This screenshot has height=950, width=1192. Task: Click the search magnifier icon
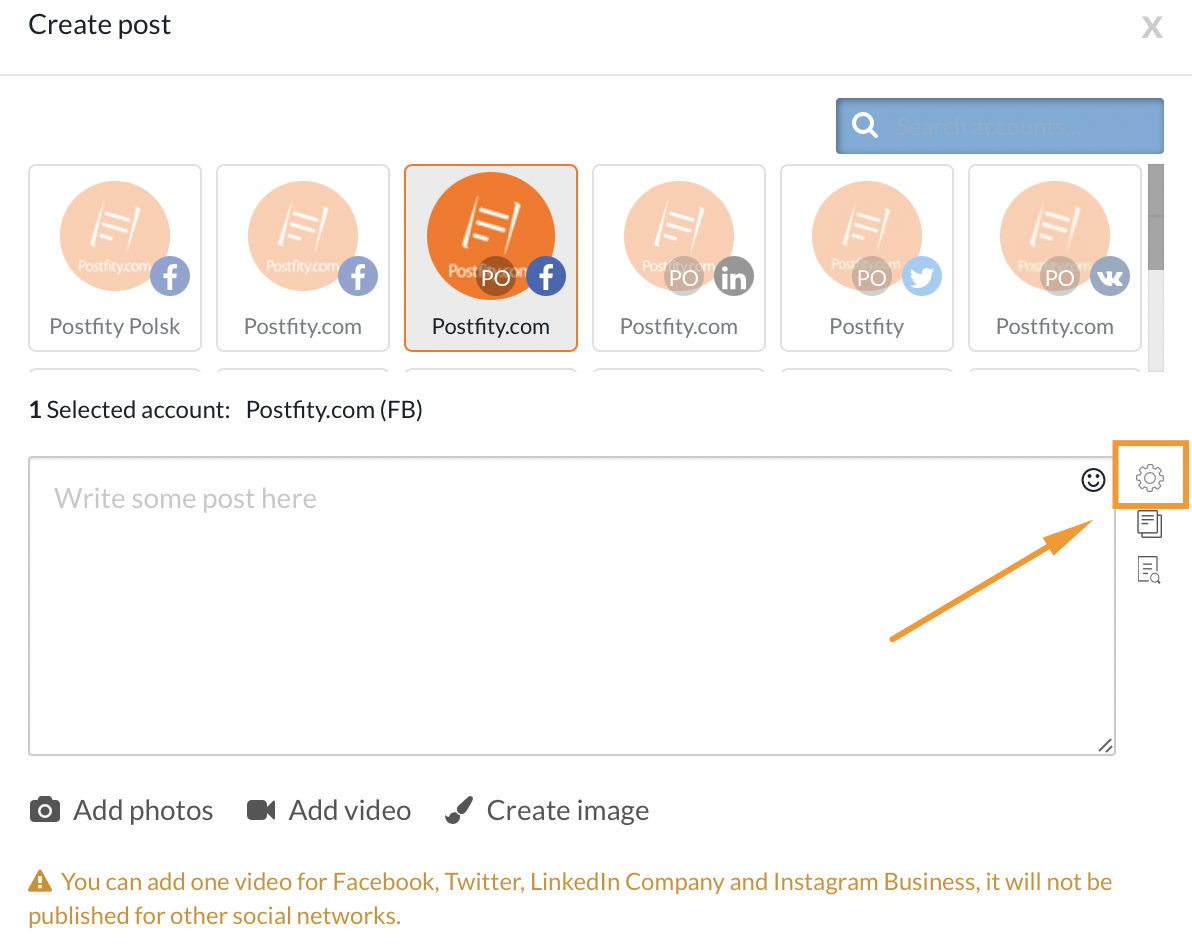(864, 125)
